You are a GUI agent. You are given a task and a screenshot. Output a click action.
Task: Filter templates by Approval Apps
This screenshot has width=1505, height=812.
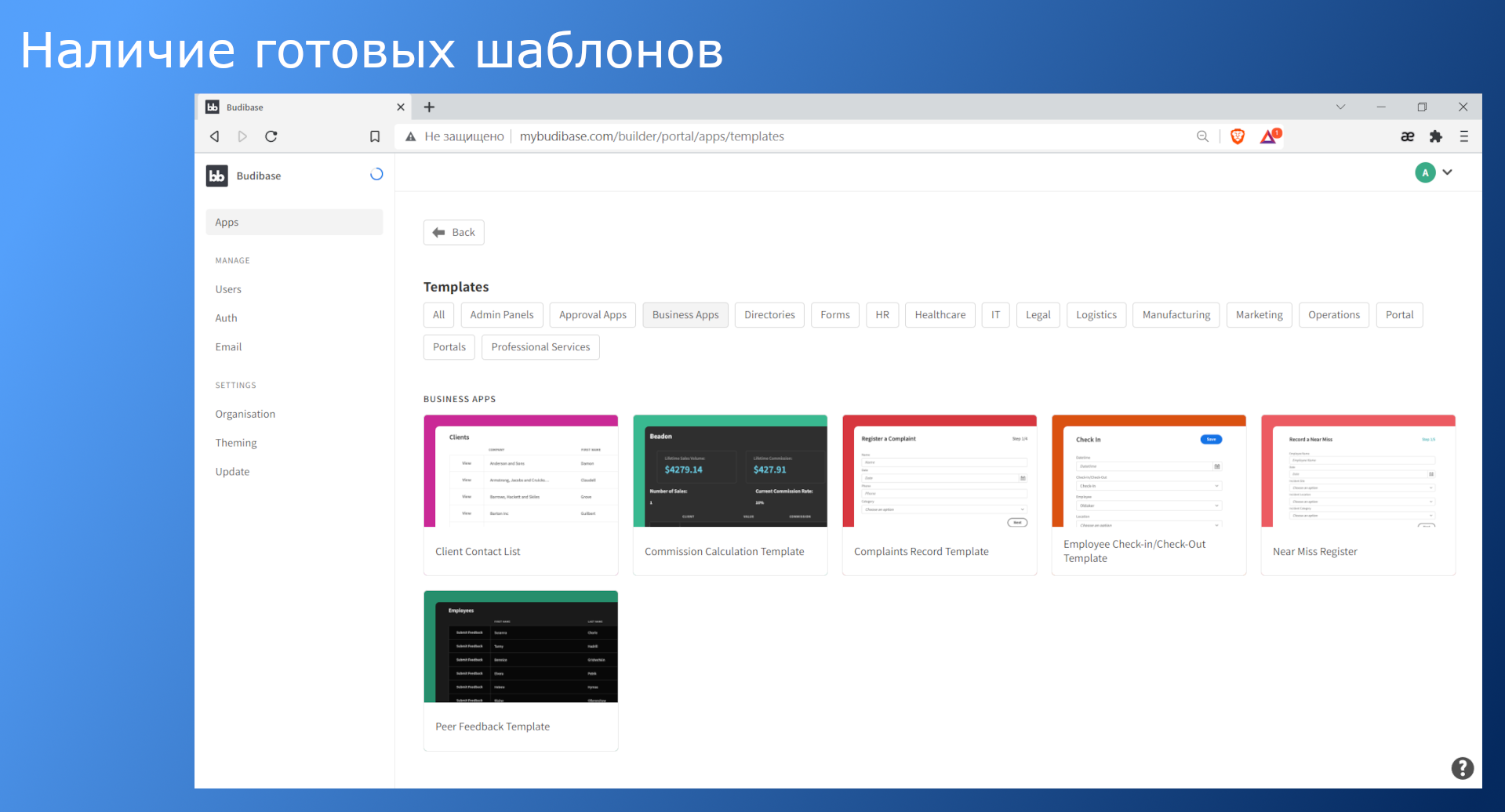(593, 315)
